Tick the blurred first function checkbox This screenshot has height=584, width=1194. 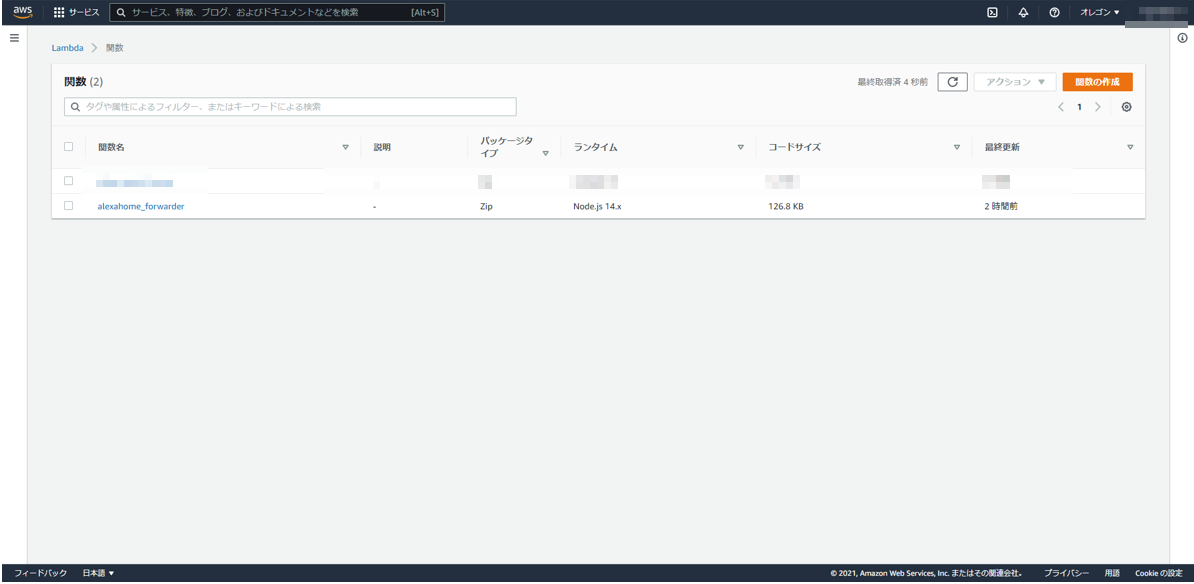coord(69,180)
